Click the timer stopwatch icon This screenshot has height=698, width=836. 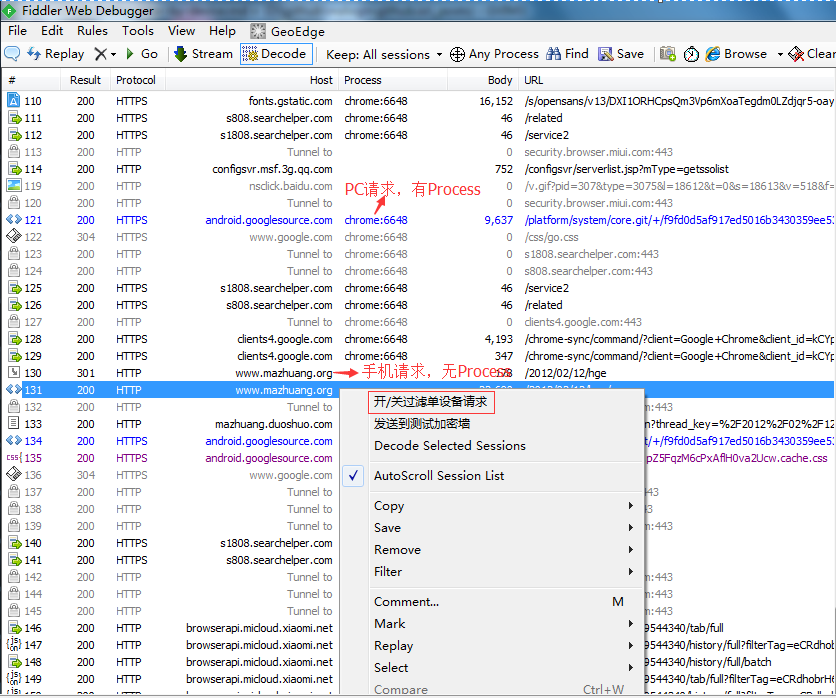click(691, 54)
